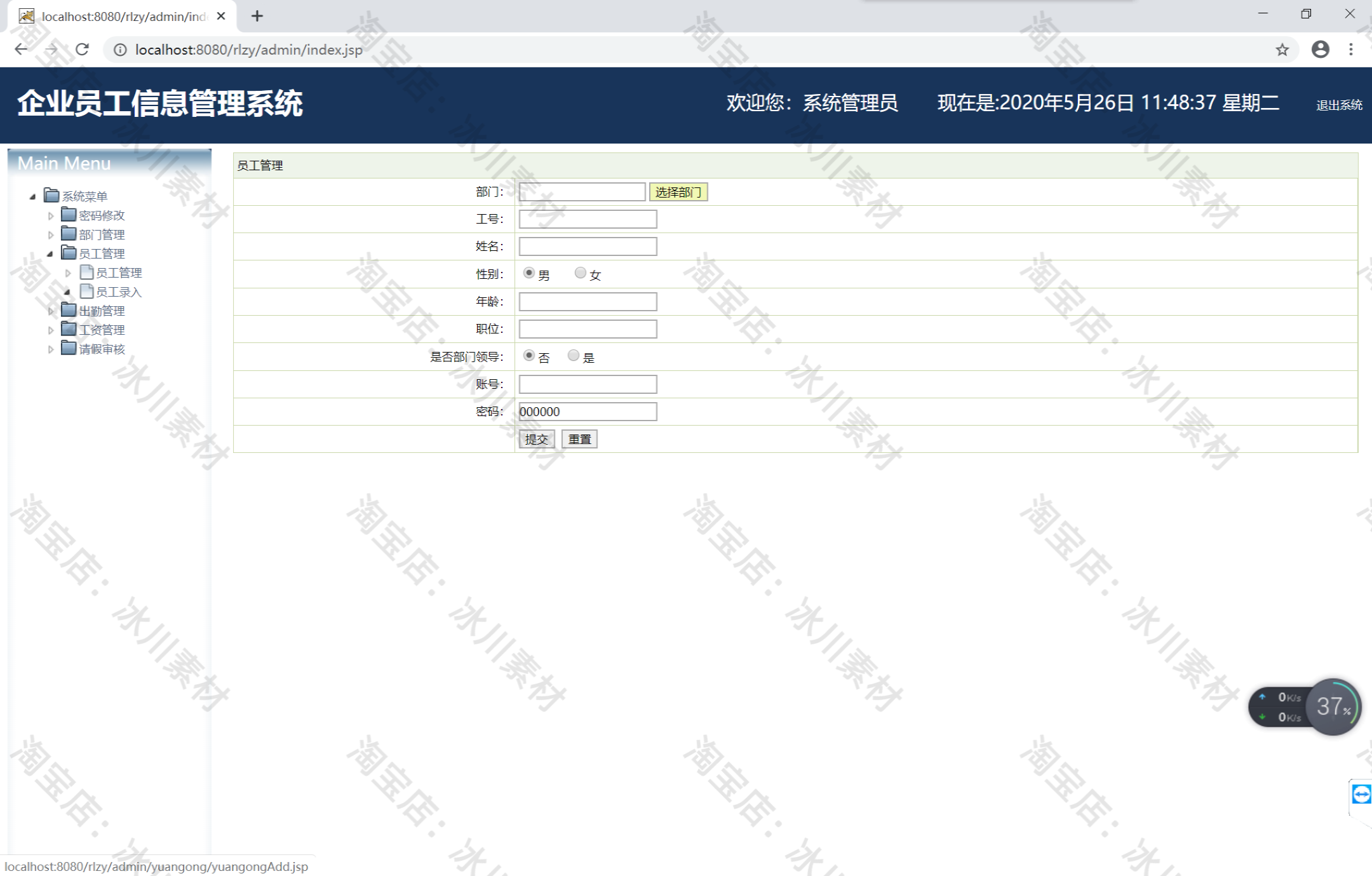Click the 员工管理 folder icon in tree
Viewport: 1372px width, 876px height.
pyautogui.click(x=69, y=252)
